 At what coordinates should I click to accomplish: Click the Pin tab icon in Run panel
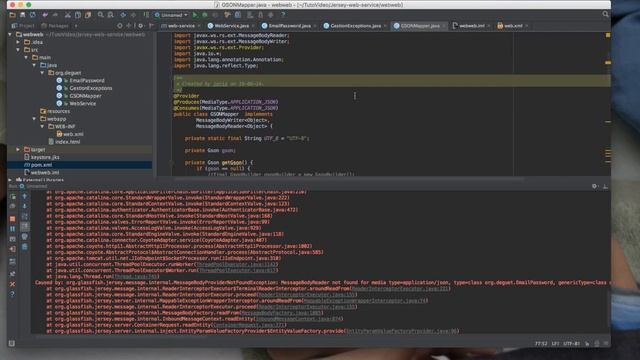point(13,273)
